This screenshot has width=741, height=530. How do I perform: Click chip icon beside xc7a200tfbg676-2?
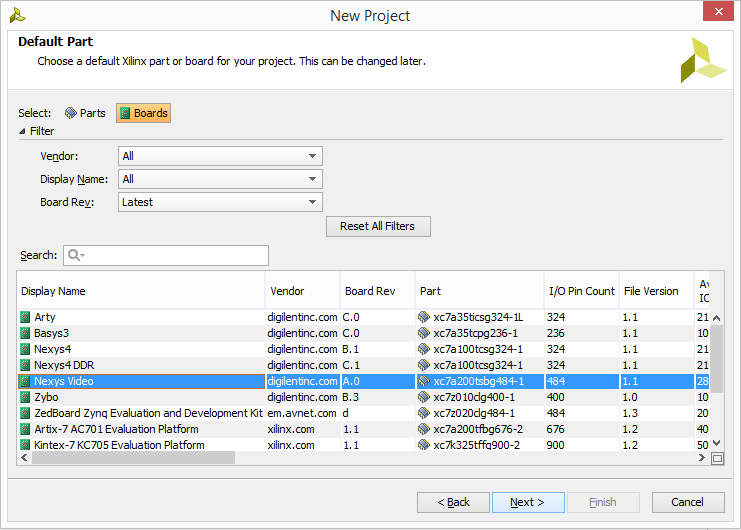click(x=424, y=429)
